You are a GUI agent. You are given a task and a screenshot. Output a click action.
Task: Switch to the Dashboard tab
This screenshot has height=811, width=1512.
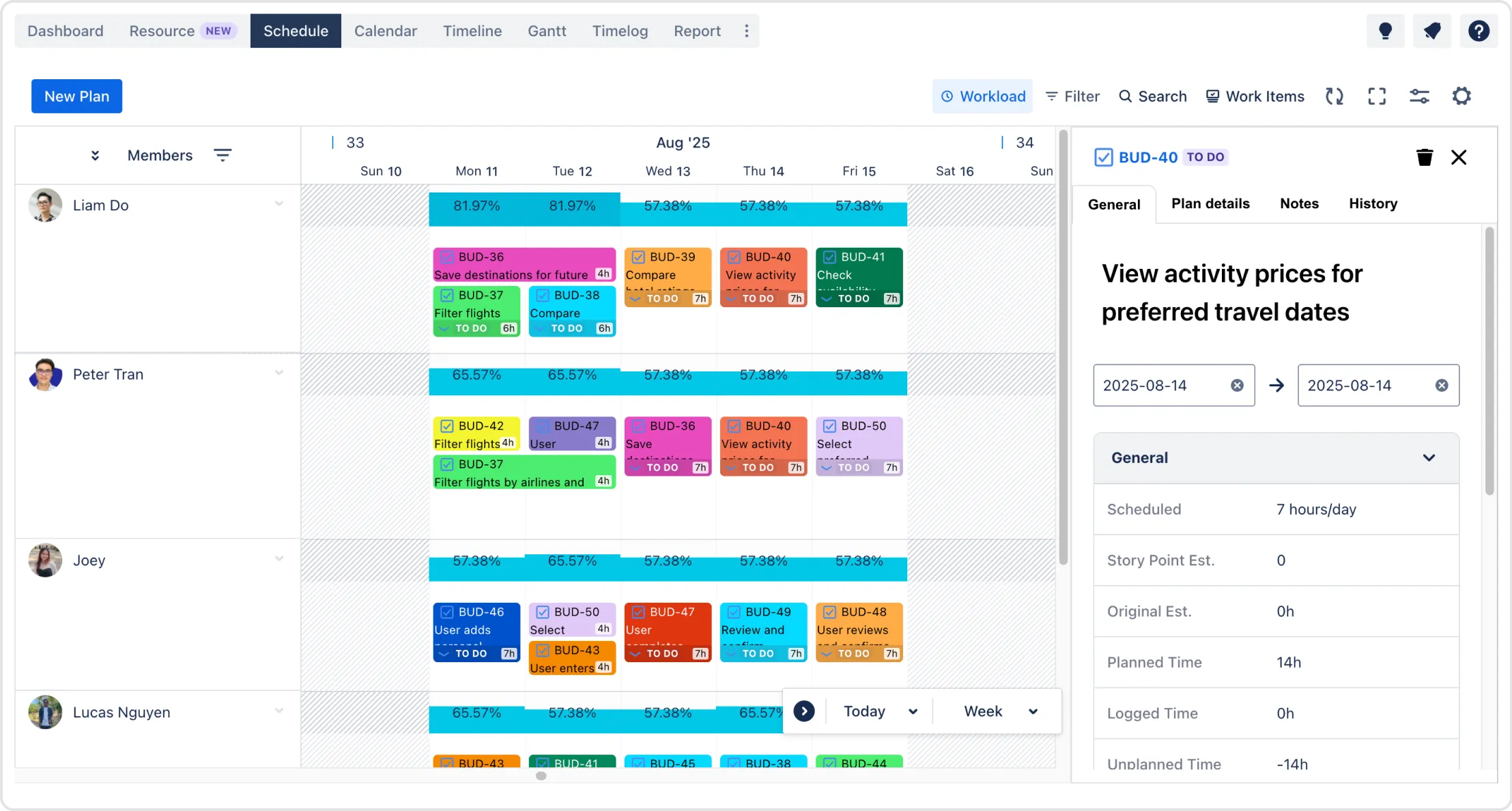(66, 31)
